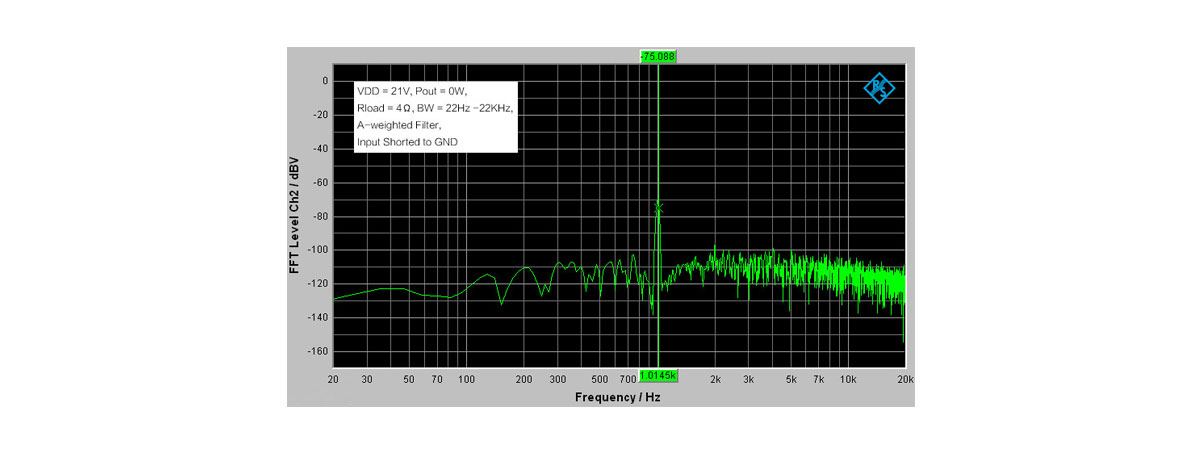Click the cursor level readout -75.088
This screenshot has width=1200, height=450.
(659, 57)
